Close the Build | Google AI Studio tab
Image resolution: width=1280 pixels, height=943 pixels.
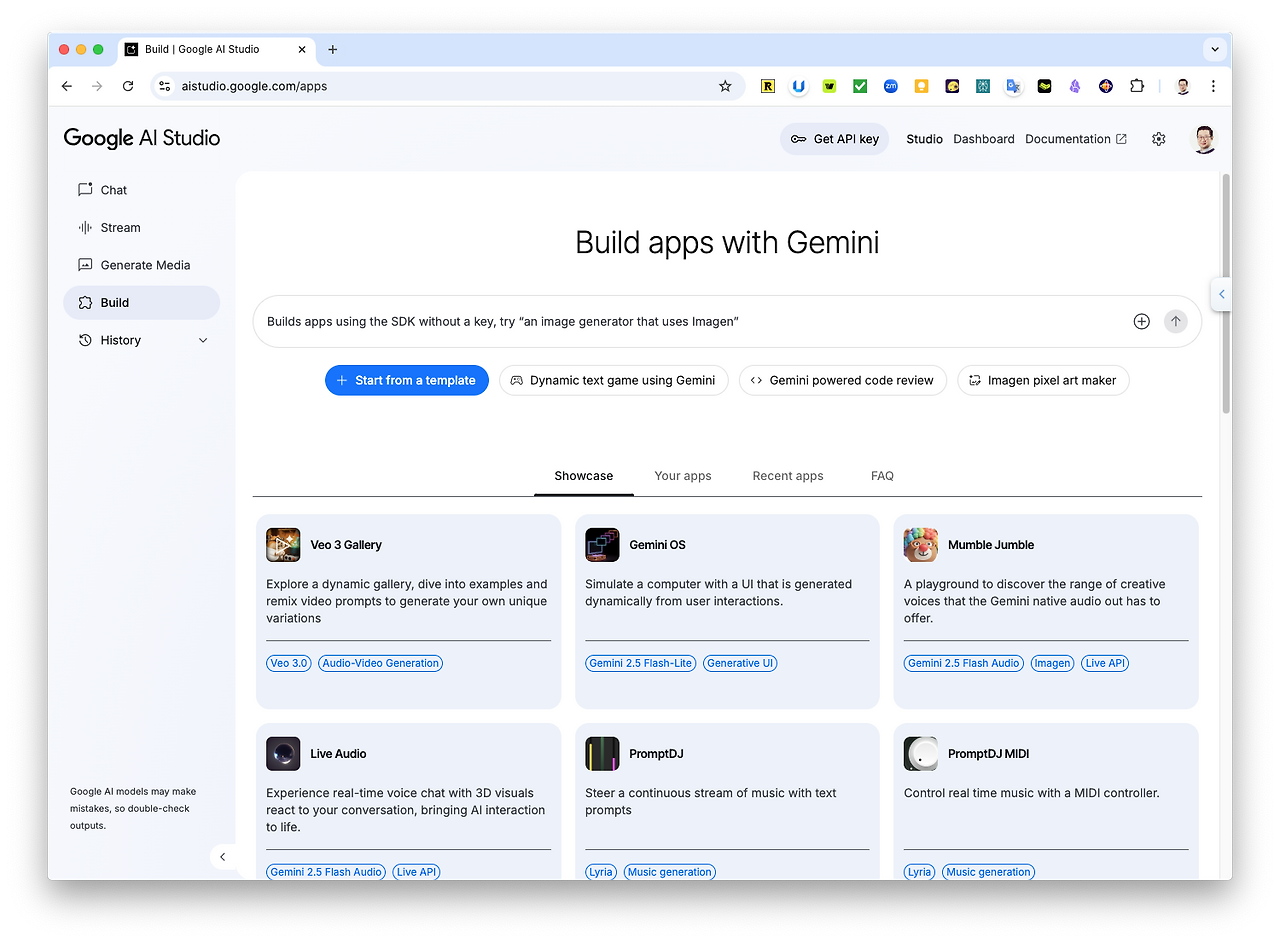pos(302,49)
